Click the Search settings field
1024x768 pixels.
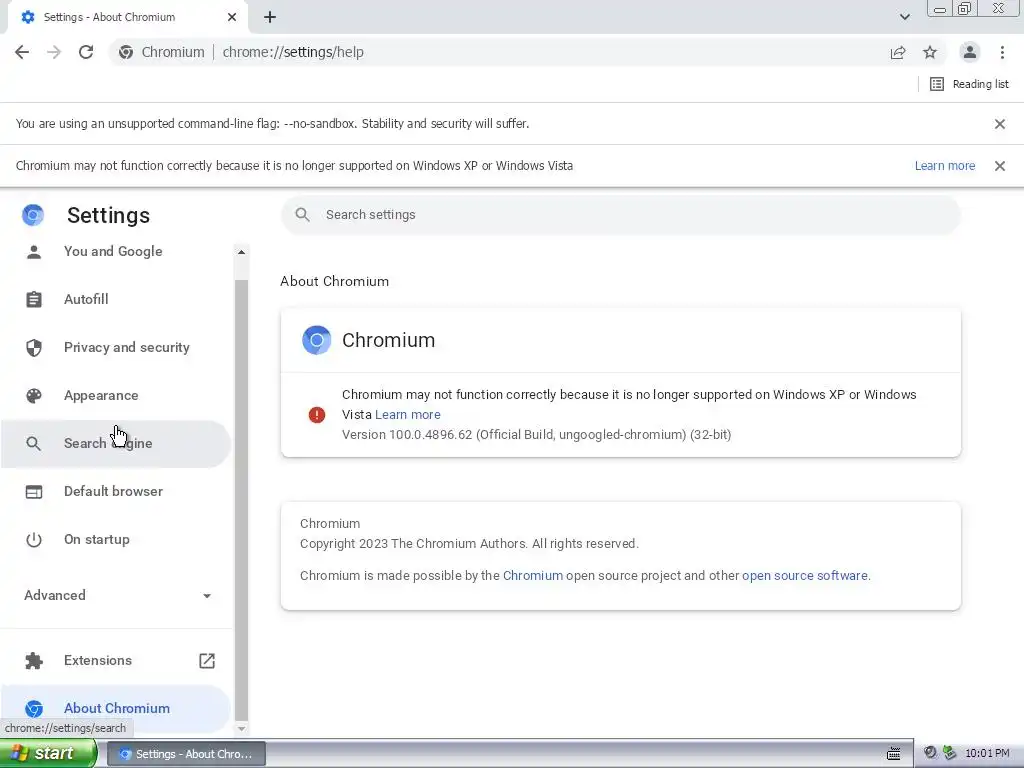(620, 215)
